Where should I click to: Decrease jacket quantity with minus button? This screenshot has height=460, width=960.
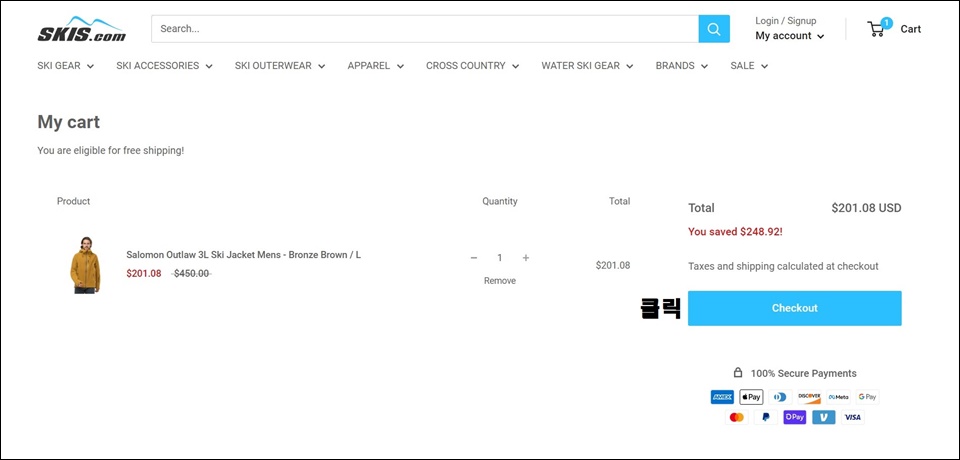tap(473, 258)
